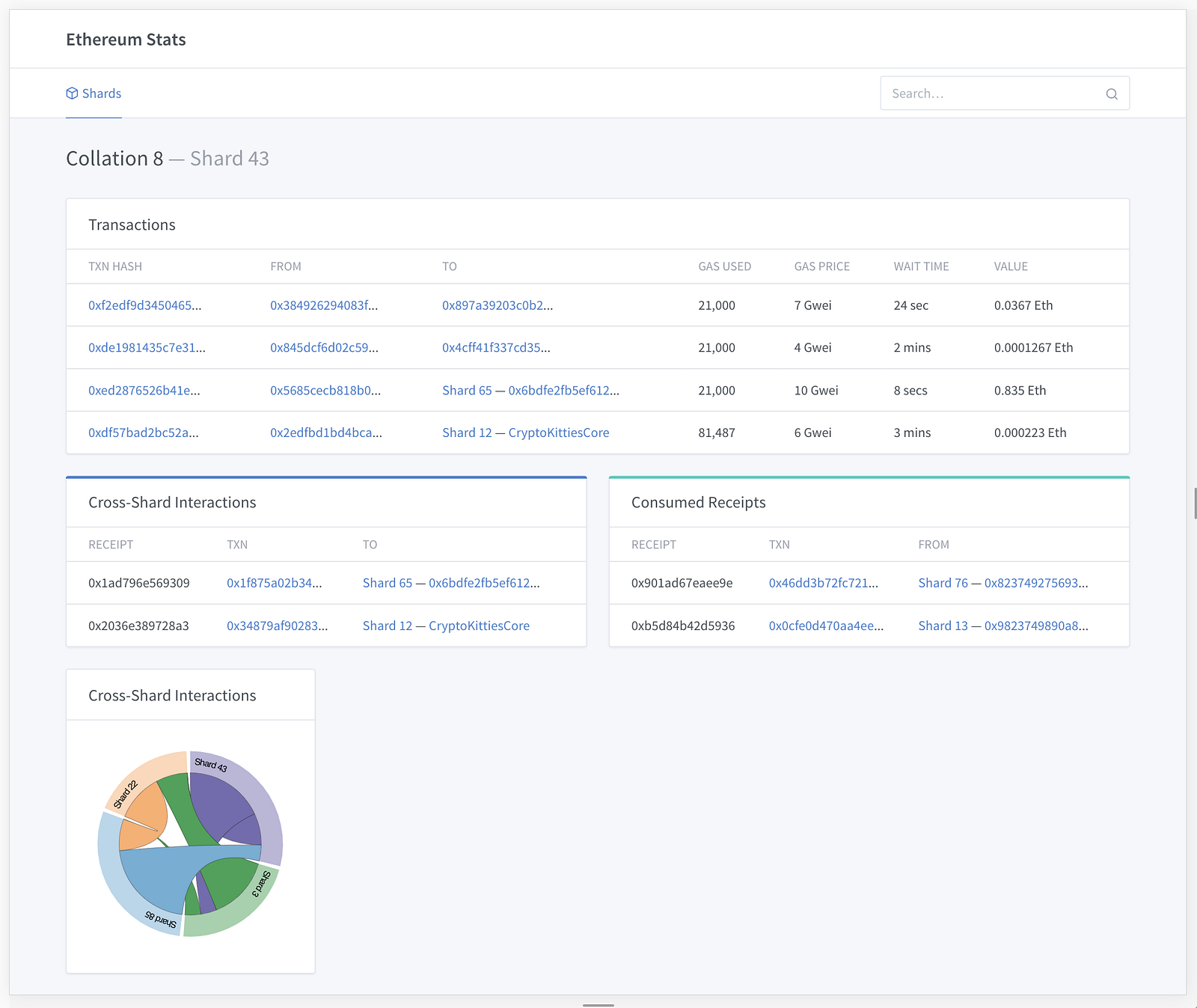Image resolution: width=1197 pixels, height=1008 pixels.
Task: Click the 24 sec wait time cell
Action: click(x=911, y=305)
